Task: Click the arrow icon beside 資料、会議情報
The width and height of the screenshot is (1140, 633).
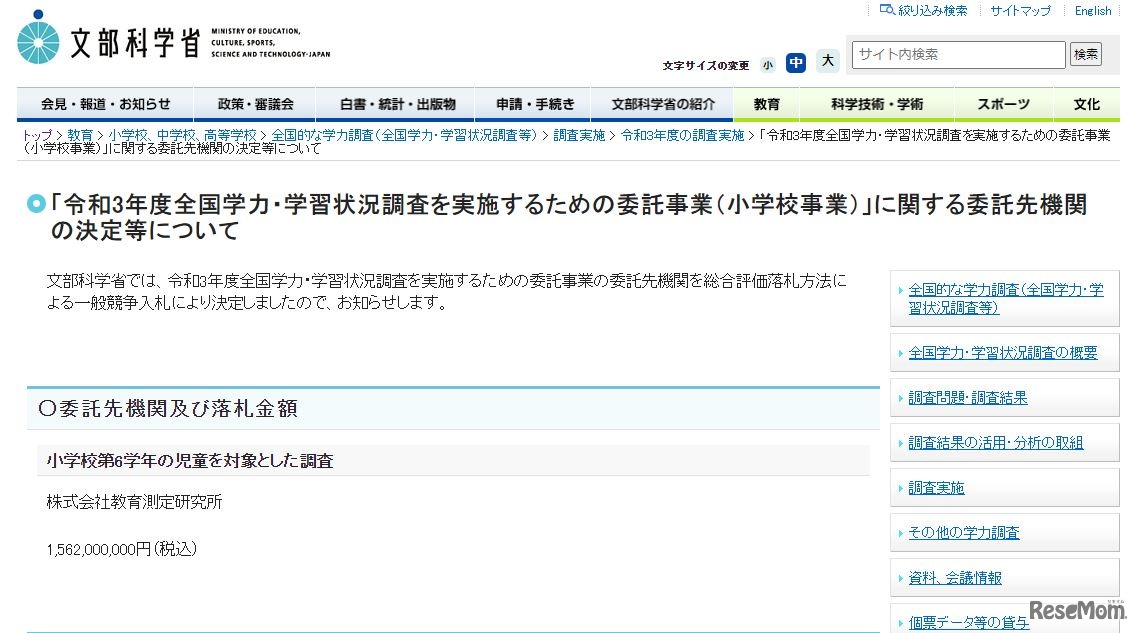Action: click(902, 577)
